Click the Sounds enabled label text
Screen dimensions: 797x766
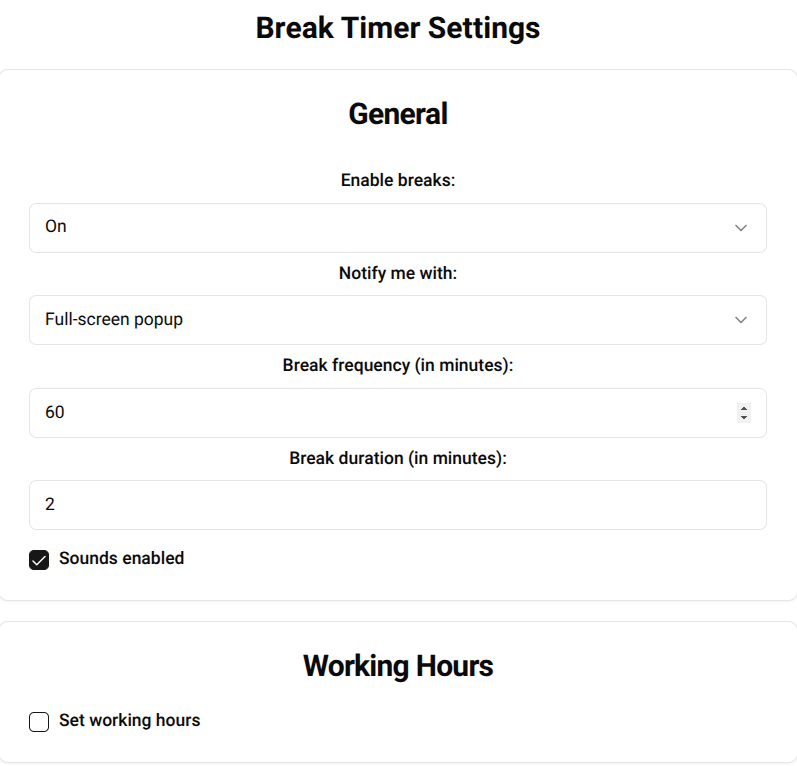point(121,558)
